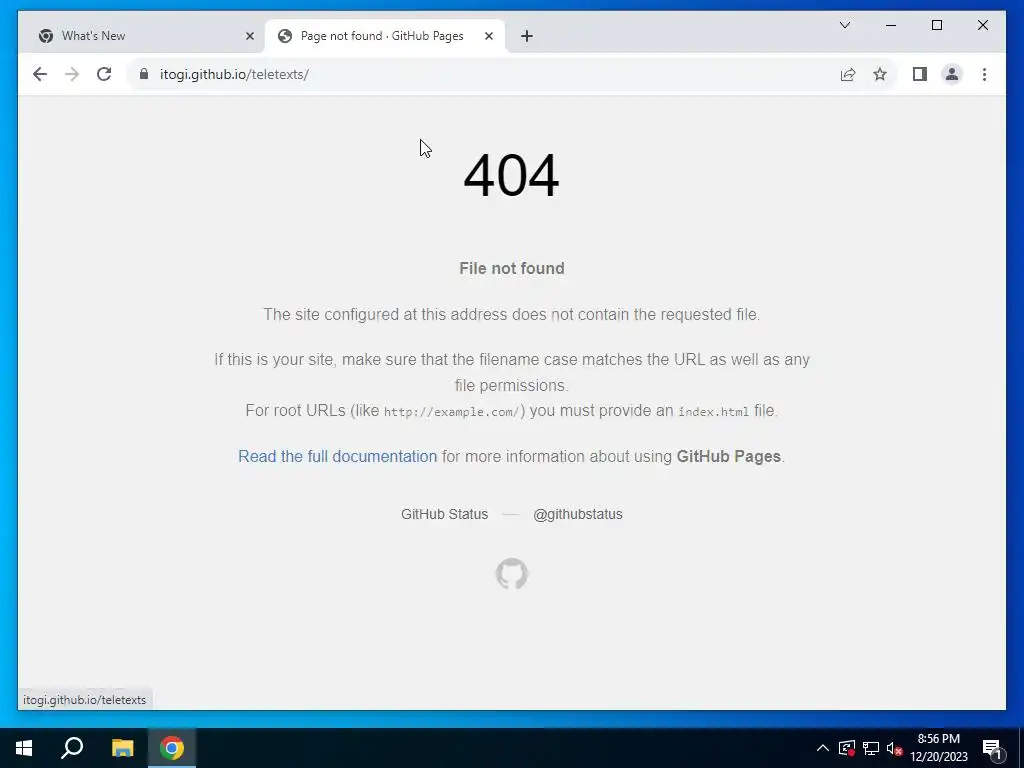Screen dimensions: 1024x768
Task: Click the forward navigation arrow
Action: tap(72, 74)
